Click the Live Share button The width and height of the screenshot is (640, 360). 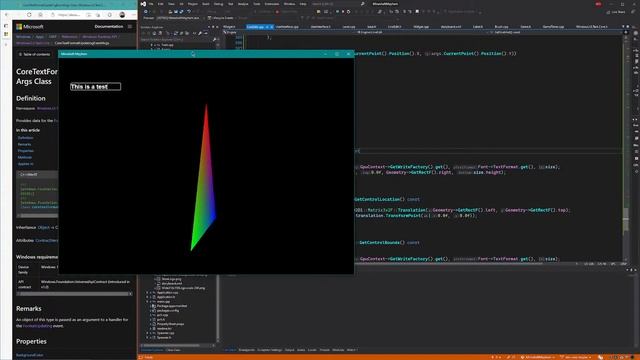(x=616, y=12)
